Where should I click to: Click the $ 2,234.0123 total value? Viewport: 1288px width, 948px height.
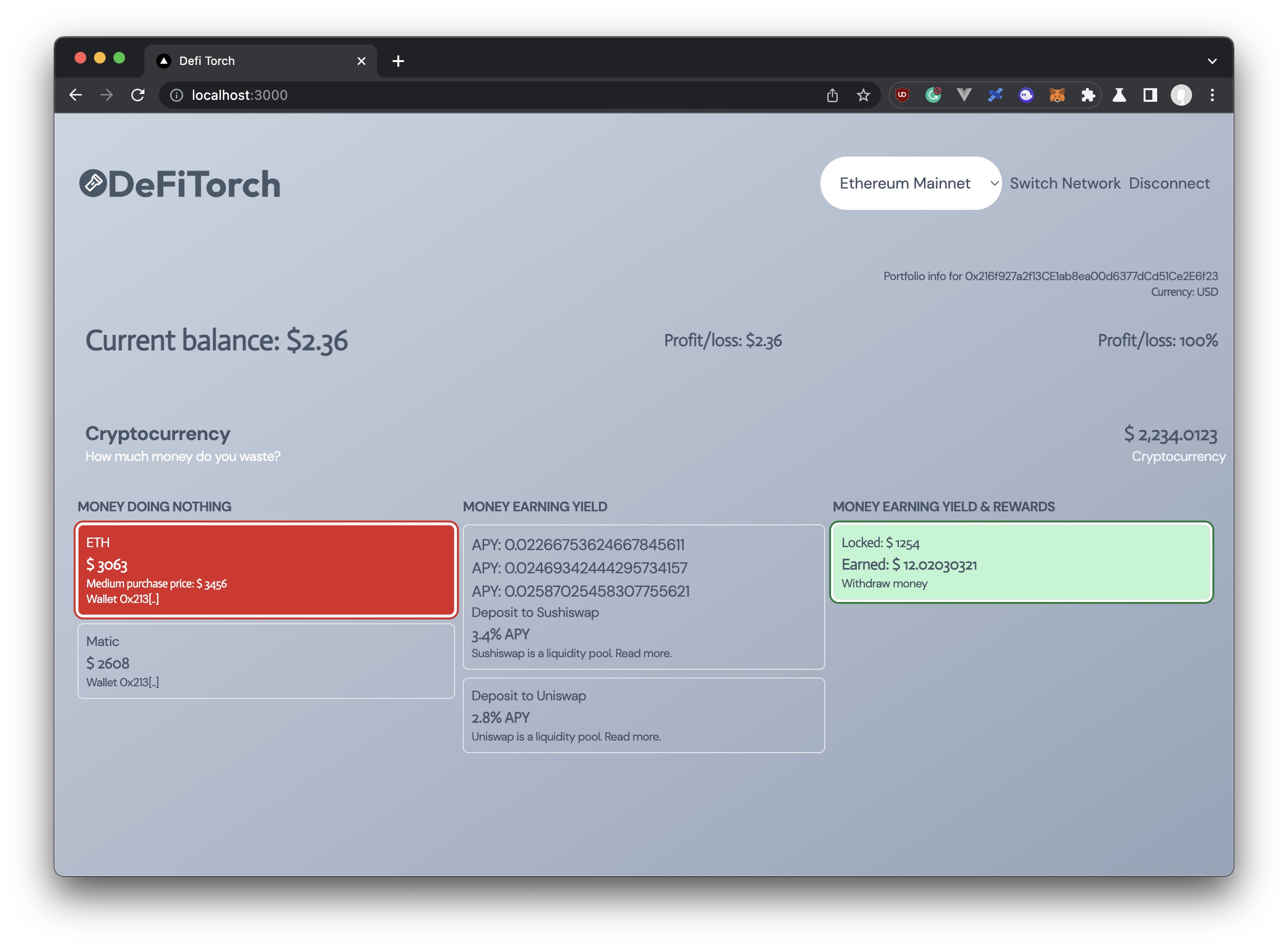pos(1171,434)
